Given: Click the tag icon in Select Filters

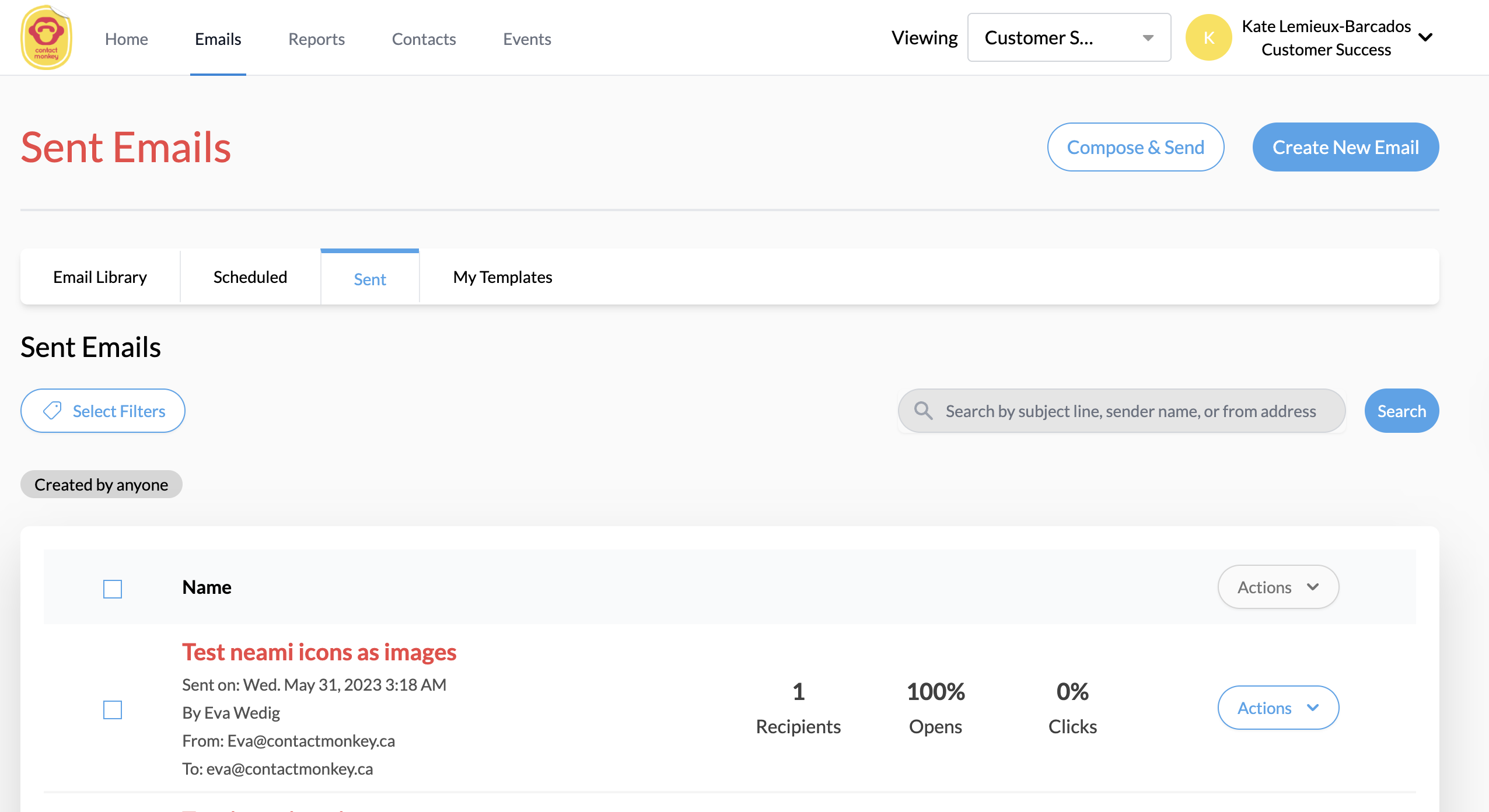Looking at the screenshot, I should 53,411.
